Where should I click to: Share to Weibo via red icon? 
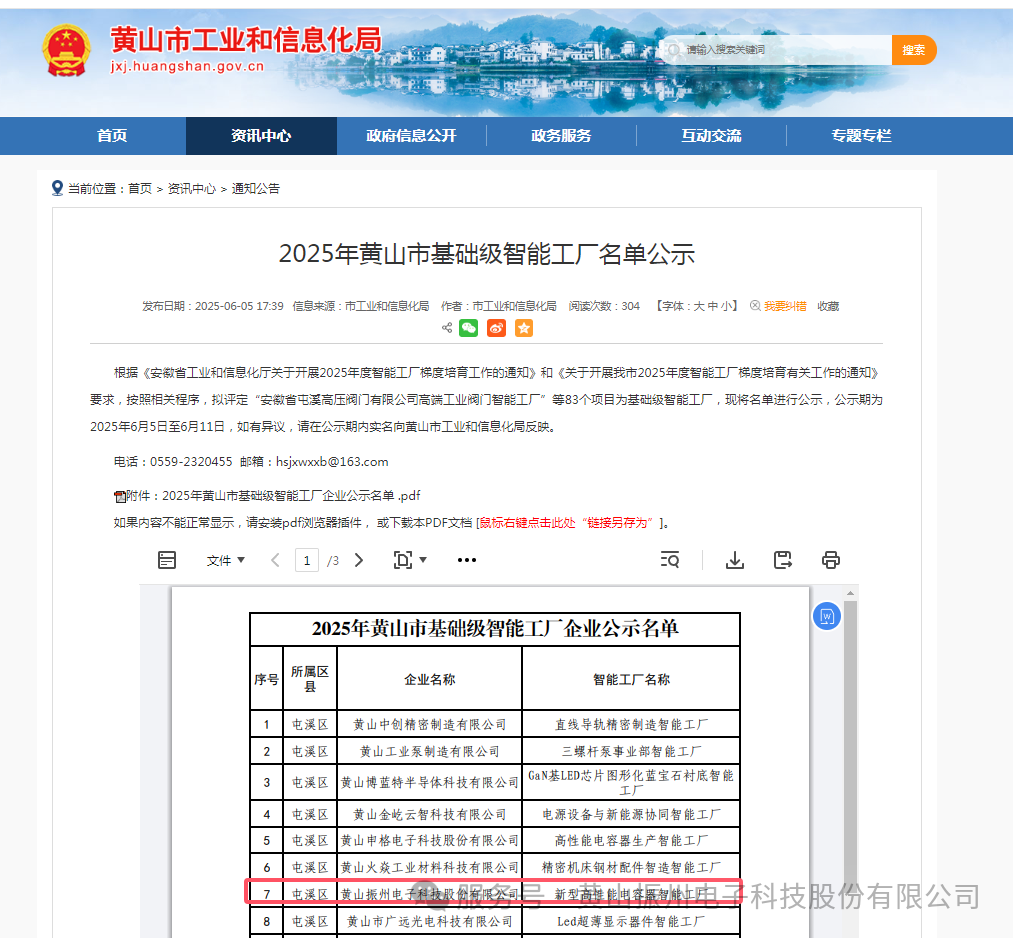[496, 328]
